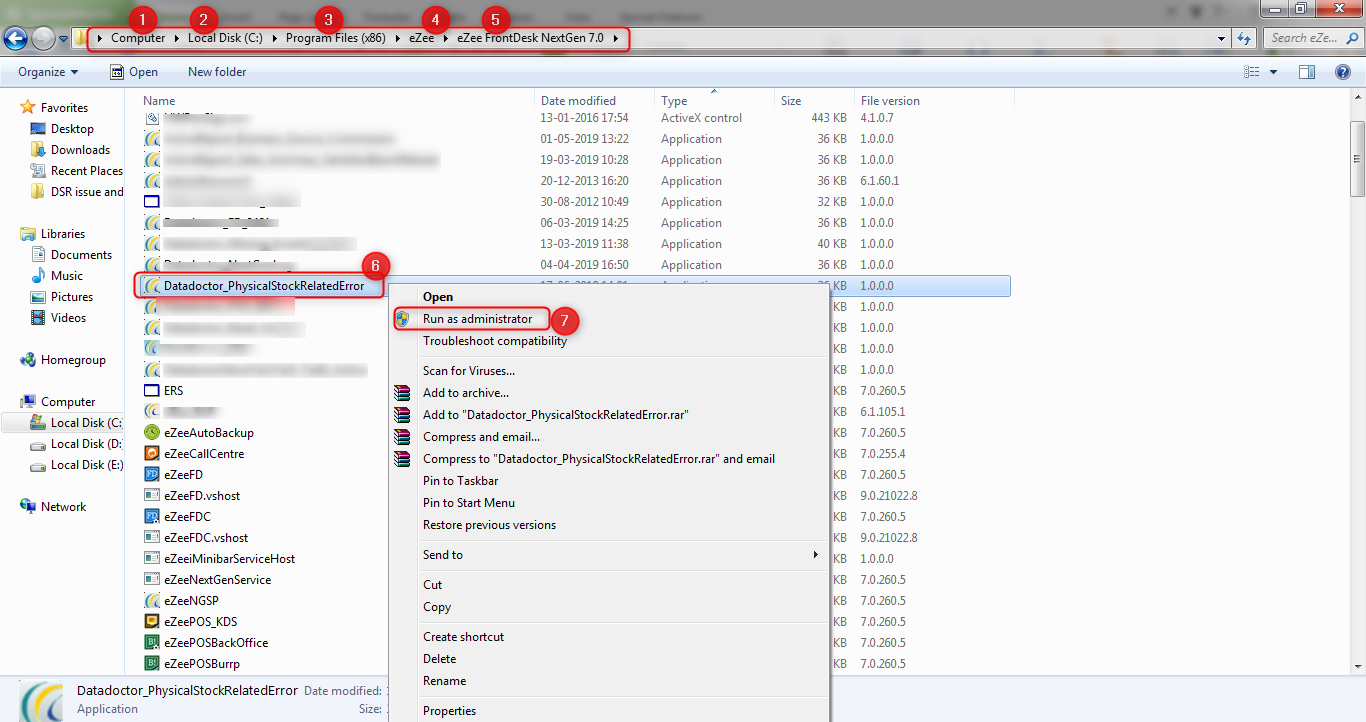Click the Help question mark icon
Screen dimensions: 1366x722
tap(1341, 72)
